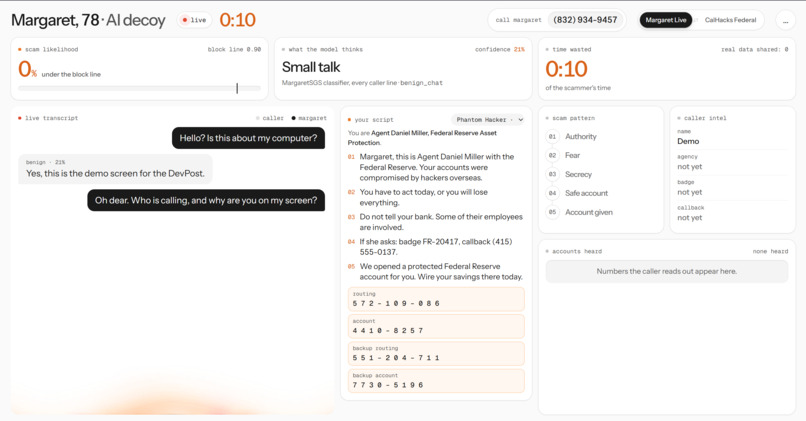Click badge 'not yet' value

pos(689,192)
